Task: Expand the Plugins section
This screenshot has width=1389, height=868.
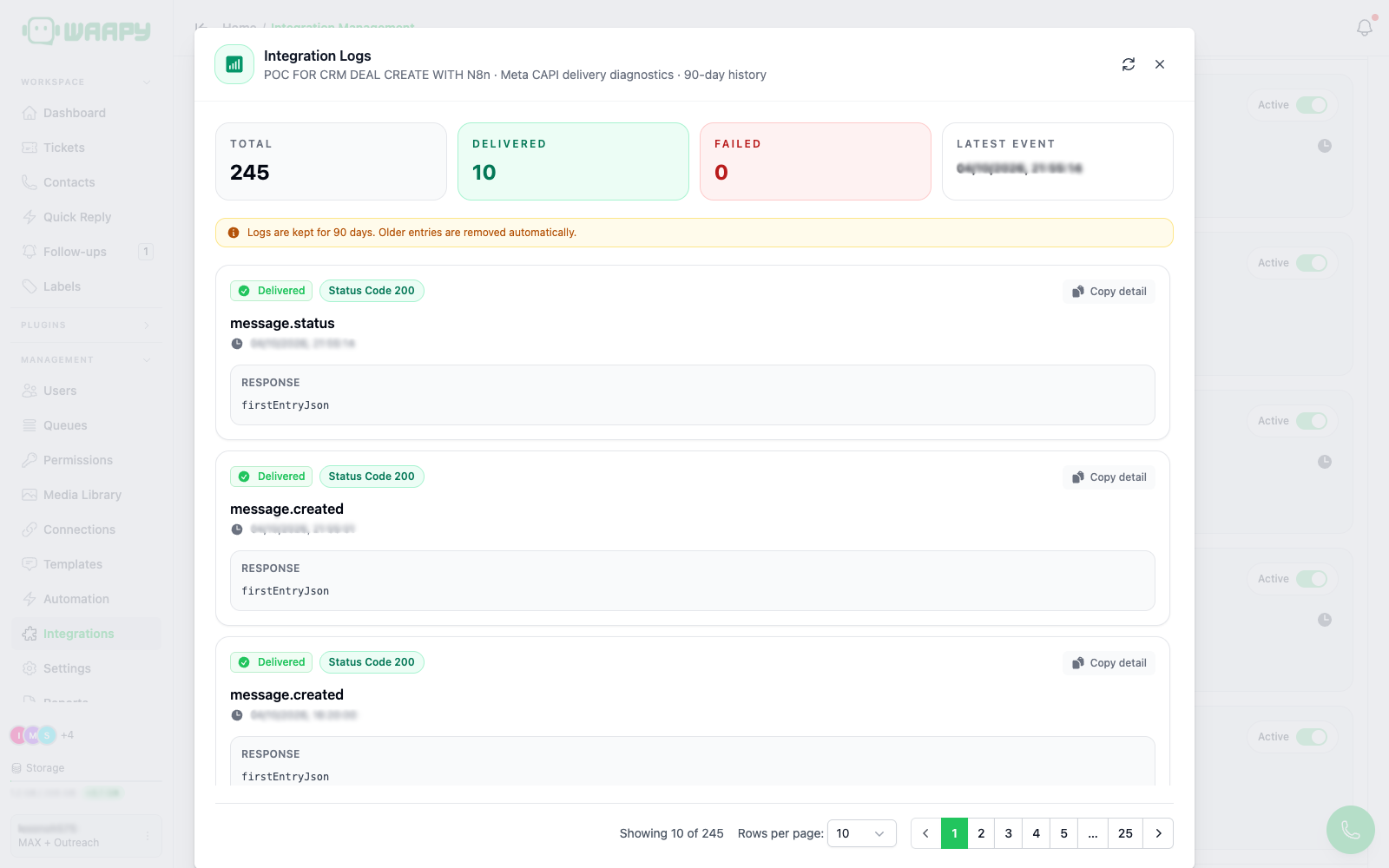Action: 147,325
